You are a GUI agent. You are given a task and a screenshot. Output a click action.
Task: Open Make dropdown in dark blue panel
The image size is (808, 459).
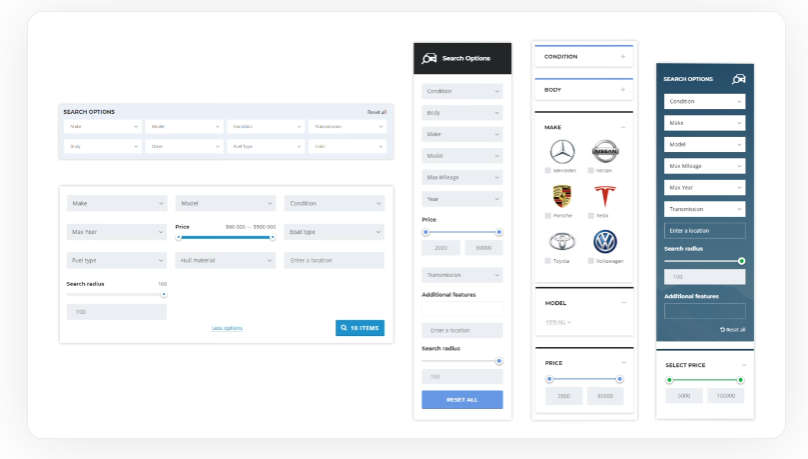click(704, 123)
